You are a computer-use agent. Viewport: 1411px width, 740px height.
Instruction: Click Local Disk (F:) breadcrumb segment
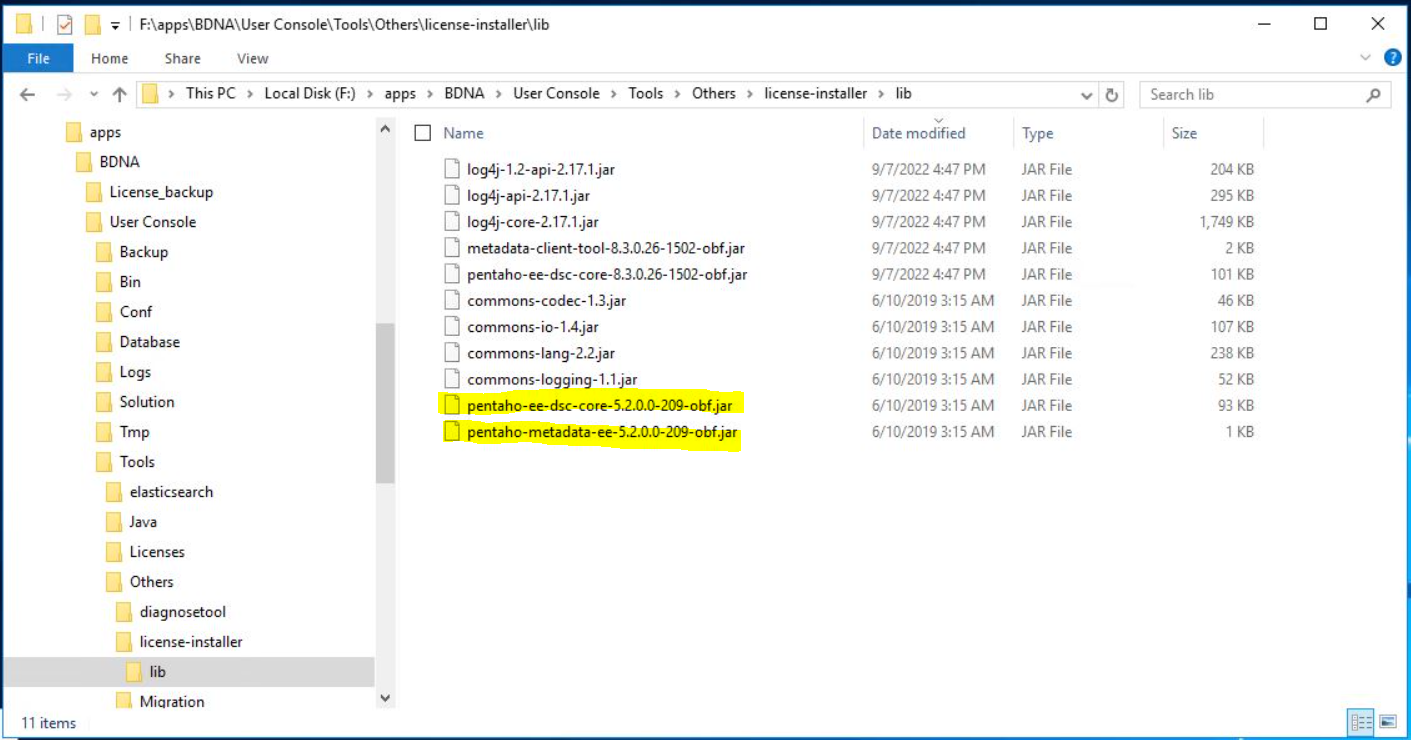click(x=311, y=93)
